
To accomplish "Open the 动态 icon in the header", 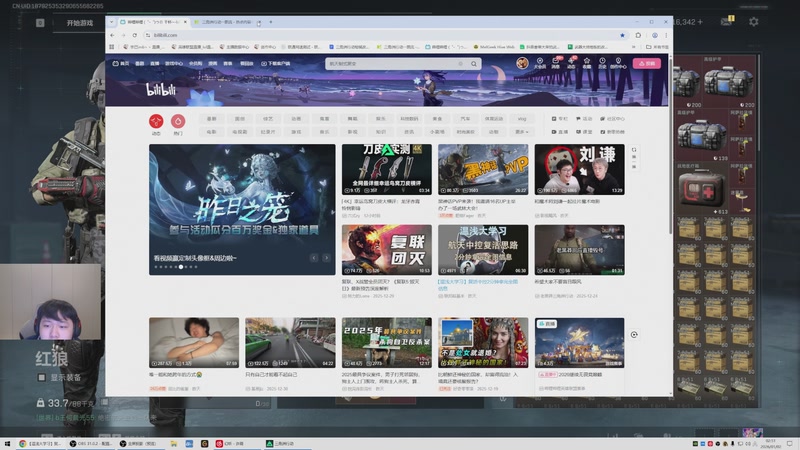I will [x=571, y=63].
